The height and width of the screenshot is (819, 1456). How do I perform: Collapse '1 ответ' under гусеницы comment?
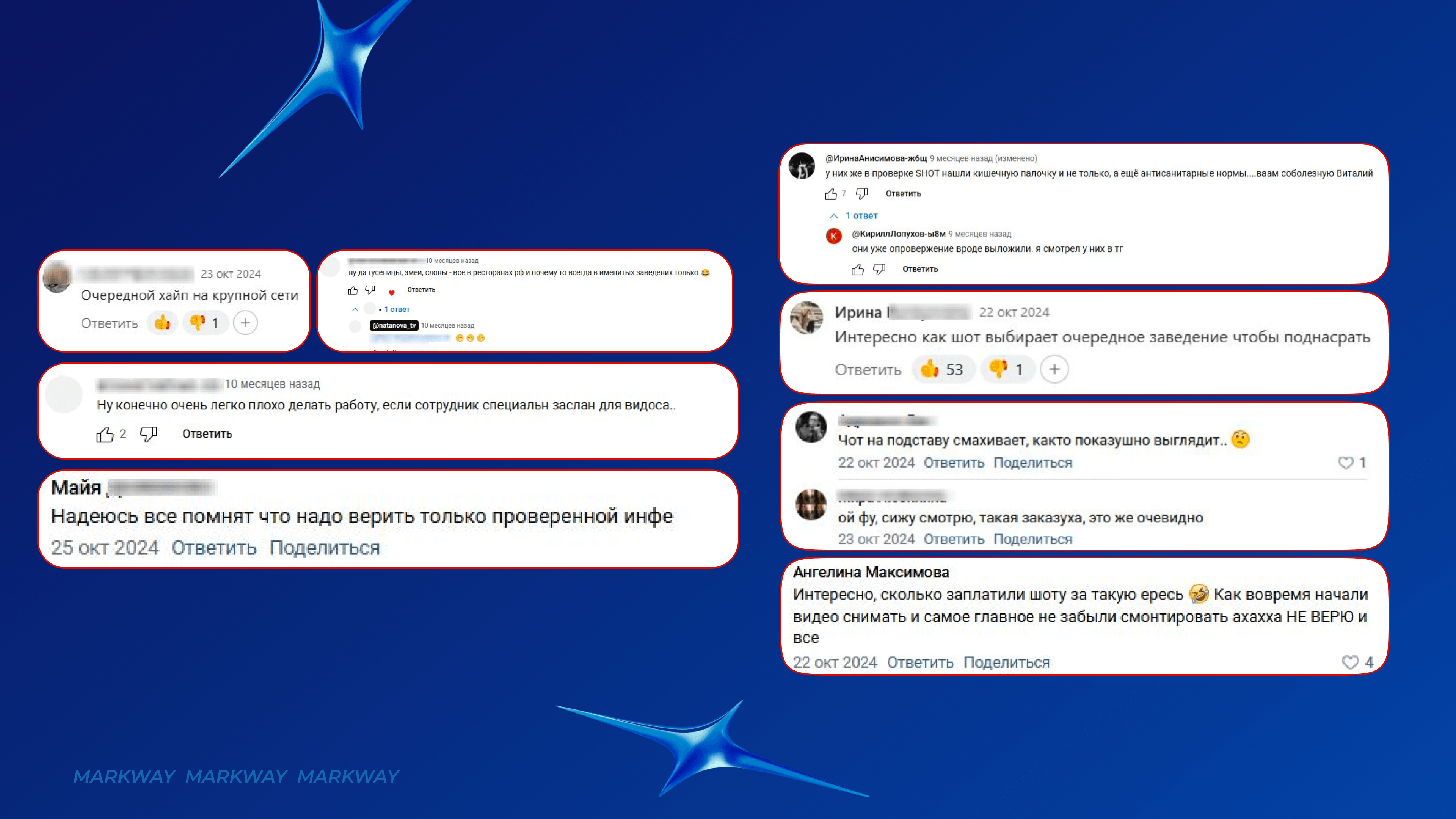point(381,309)
